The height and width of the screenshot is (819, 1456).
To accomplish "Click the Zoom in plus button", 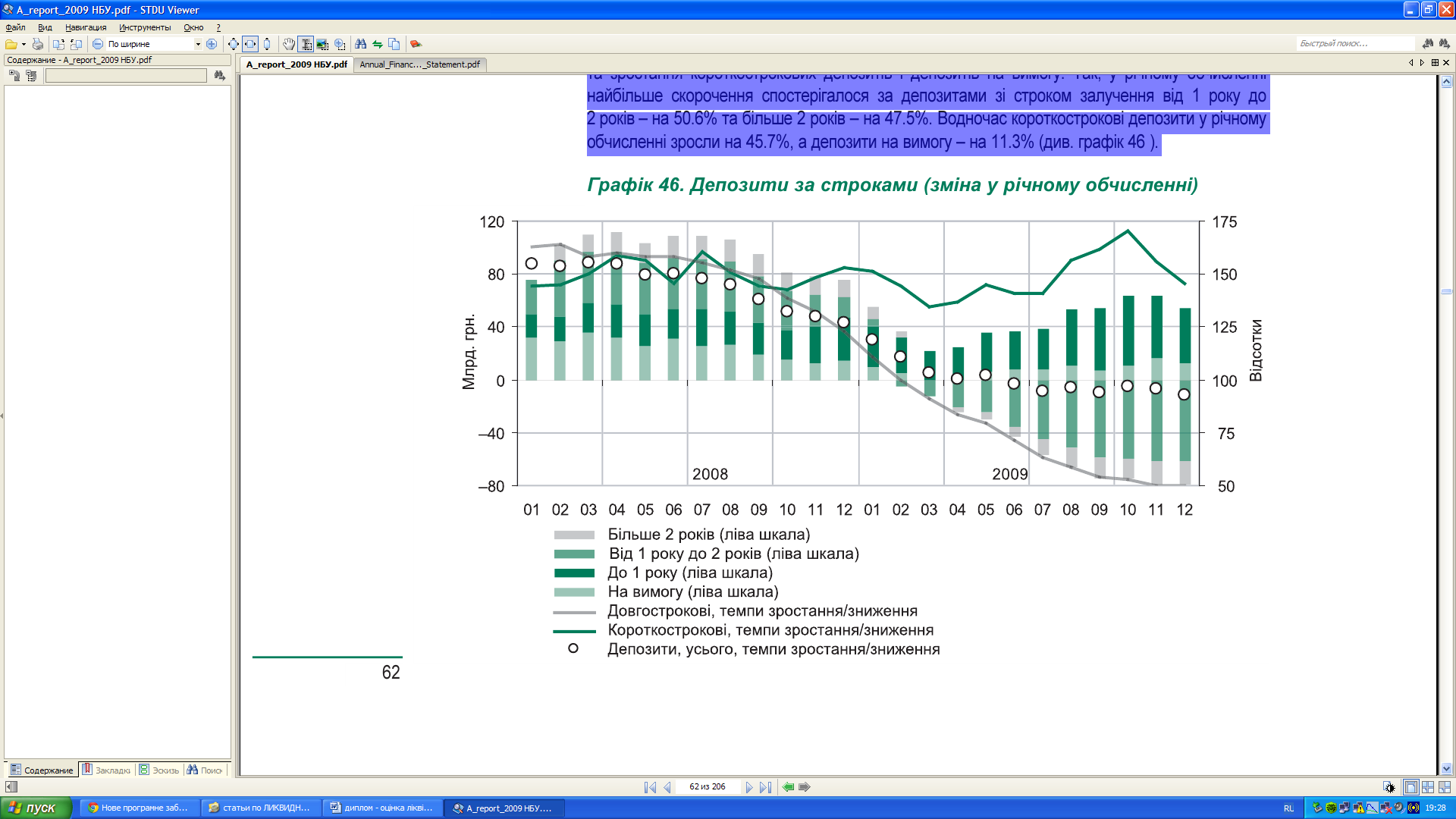I will tap(212, 44).
